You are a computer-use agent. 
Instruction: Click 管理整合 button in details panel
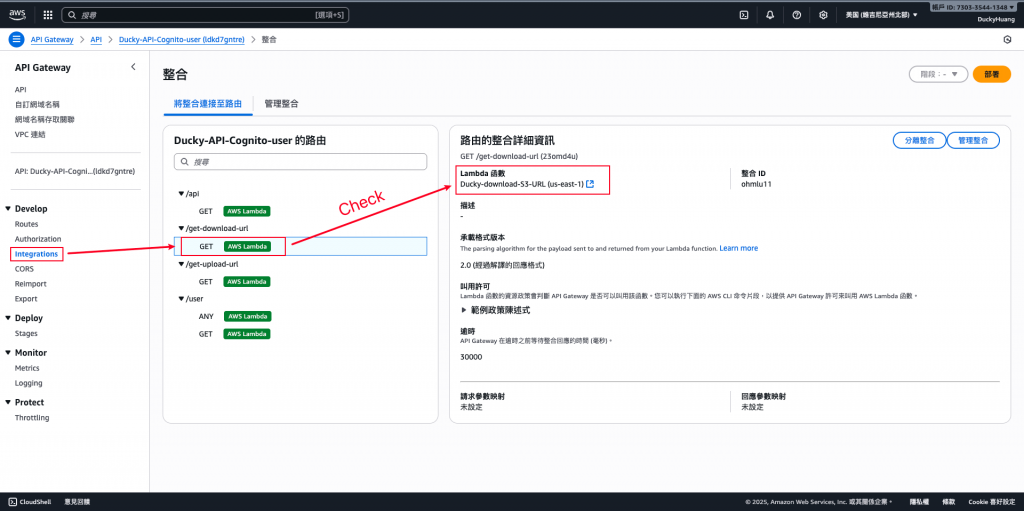(x=973, y=140)
